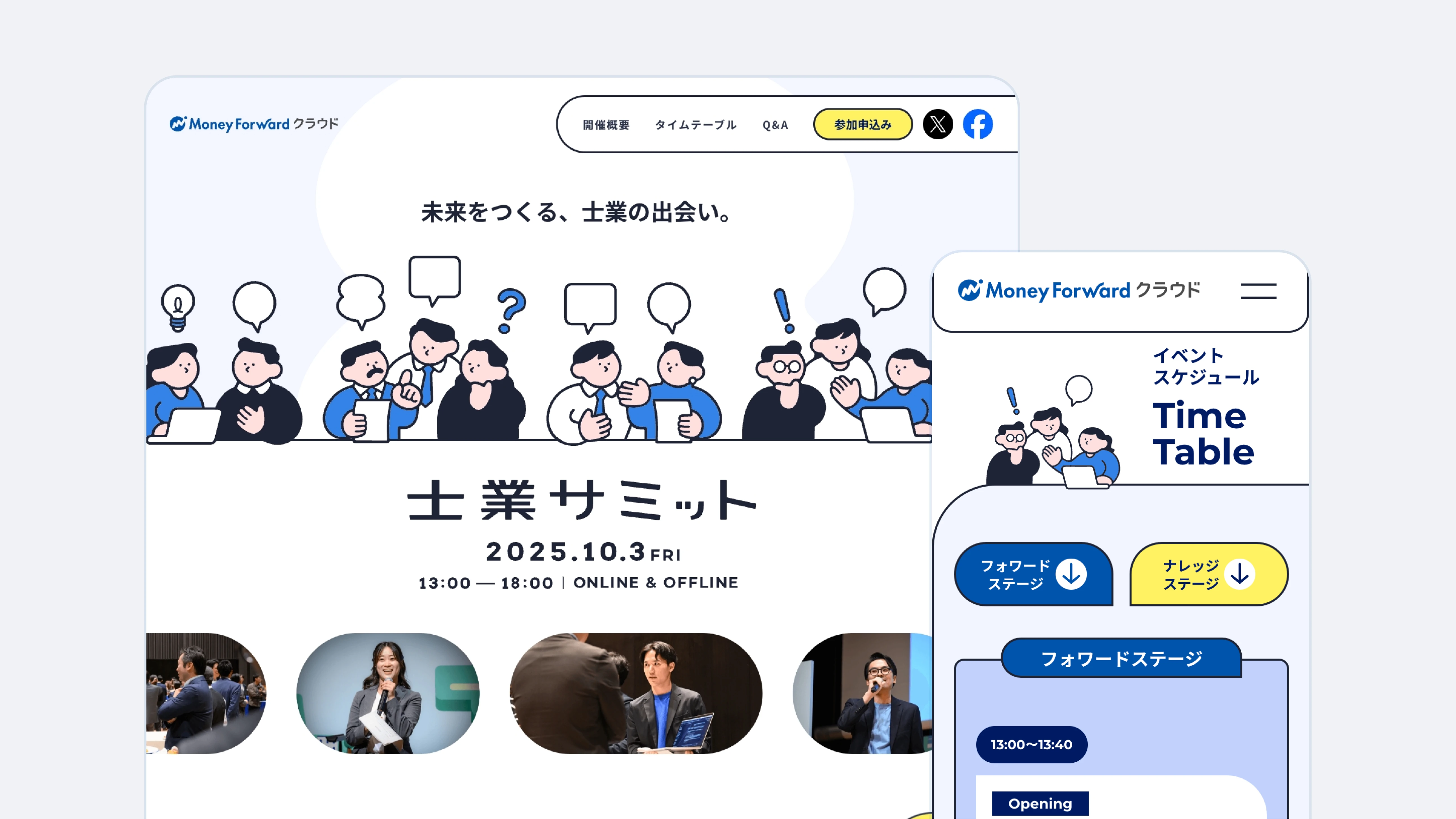Open the X (Twitter) icon

pyautogui.click(x=938, y=124)
